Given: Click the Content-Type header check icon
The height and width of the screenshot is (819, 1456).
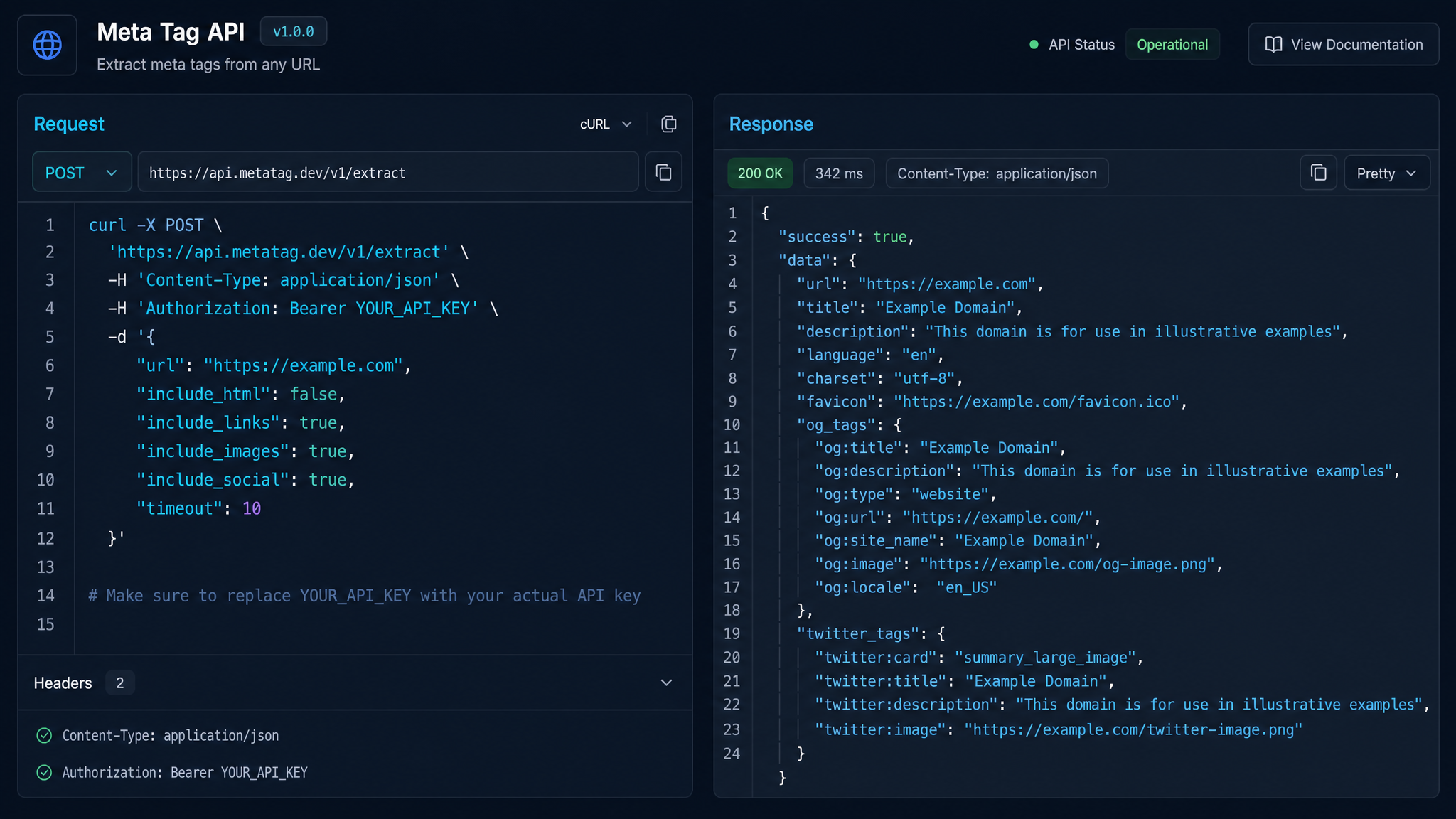Looking at the screenshot, I should pos(44,735).
